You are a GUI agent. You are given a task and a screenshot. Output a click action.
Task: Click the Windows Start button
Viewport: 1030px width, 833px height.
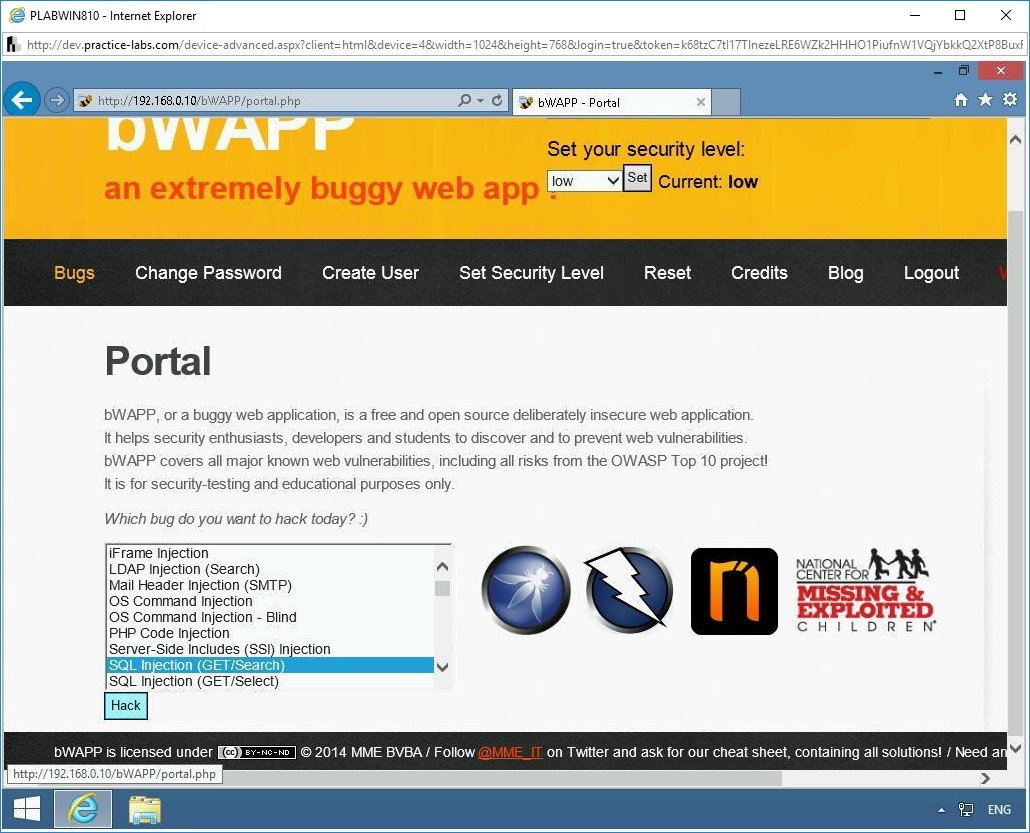click(x=25, y=809)
